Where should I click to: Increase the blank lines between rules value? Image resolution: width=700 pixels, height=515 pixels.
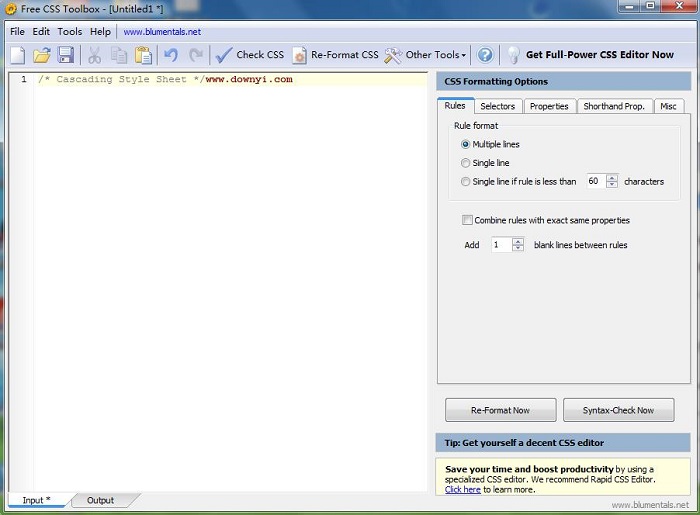coord(518,241)
